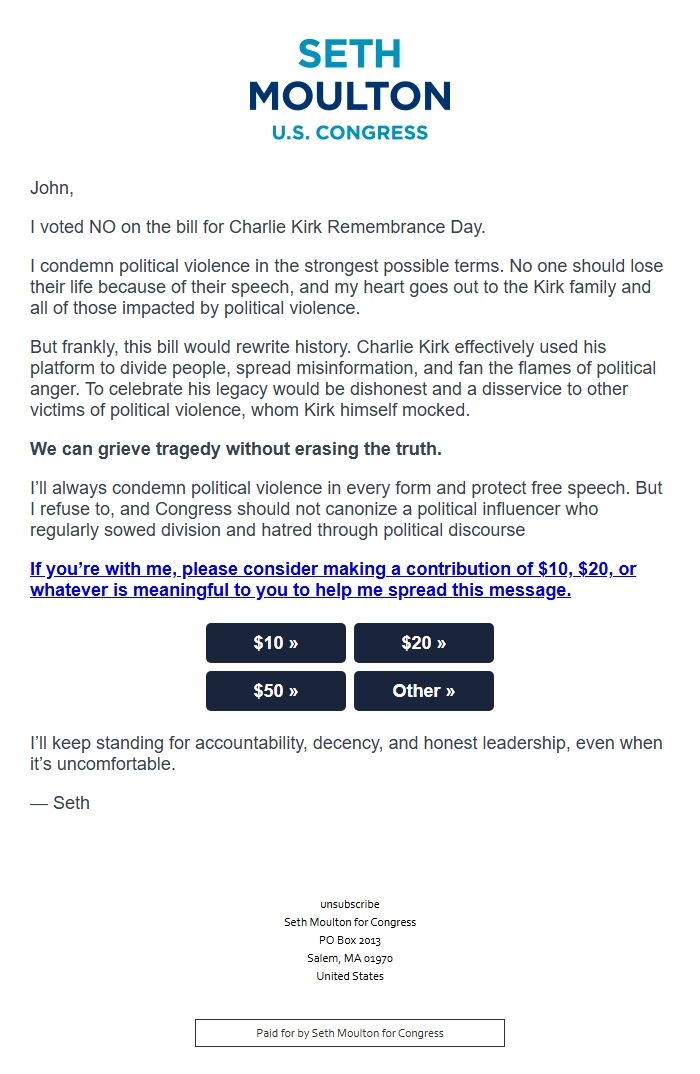700x1074 pixels.
Task: Select the $50 donation button
Action: click(x=276, y=691)
